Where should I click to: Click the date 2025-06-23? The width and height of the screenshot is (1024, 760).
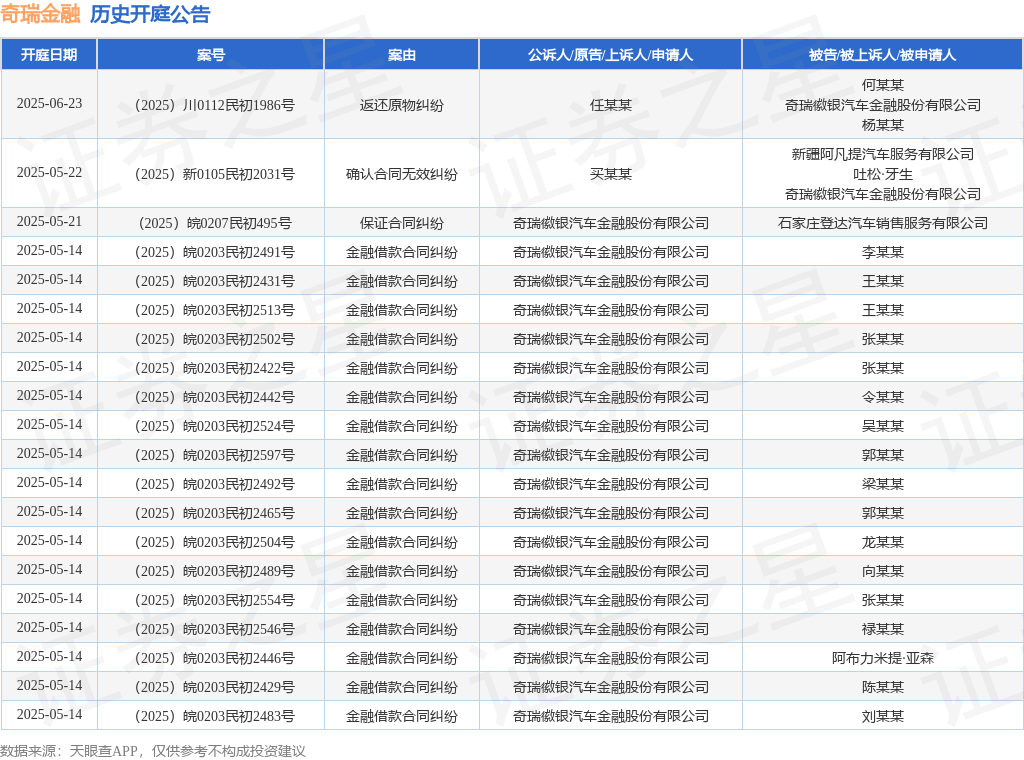click(x=50, y=104)
